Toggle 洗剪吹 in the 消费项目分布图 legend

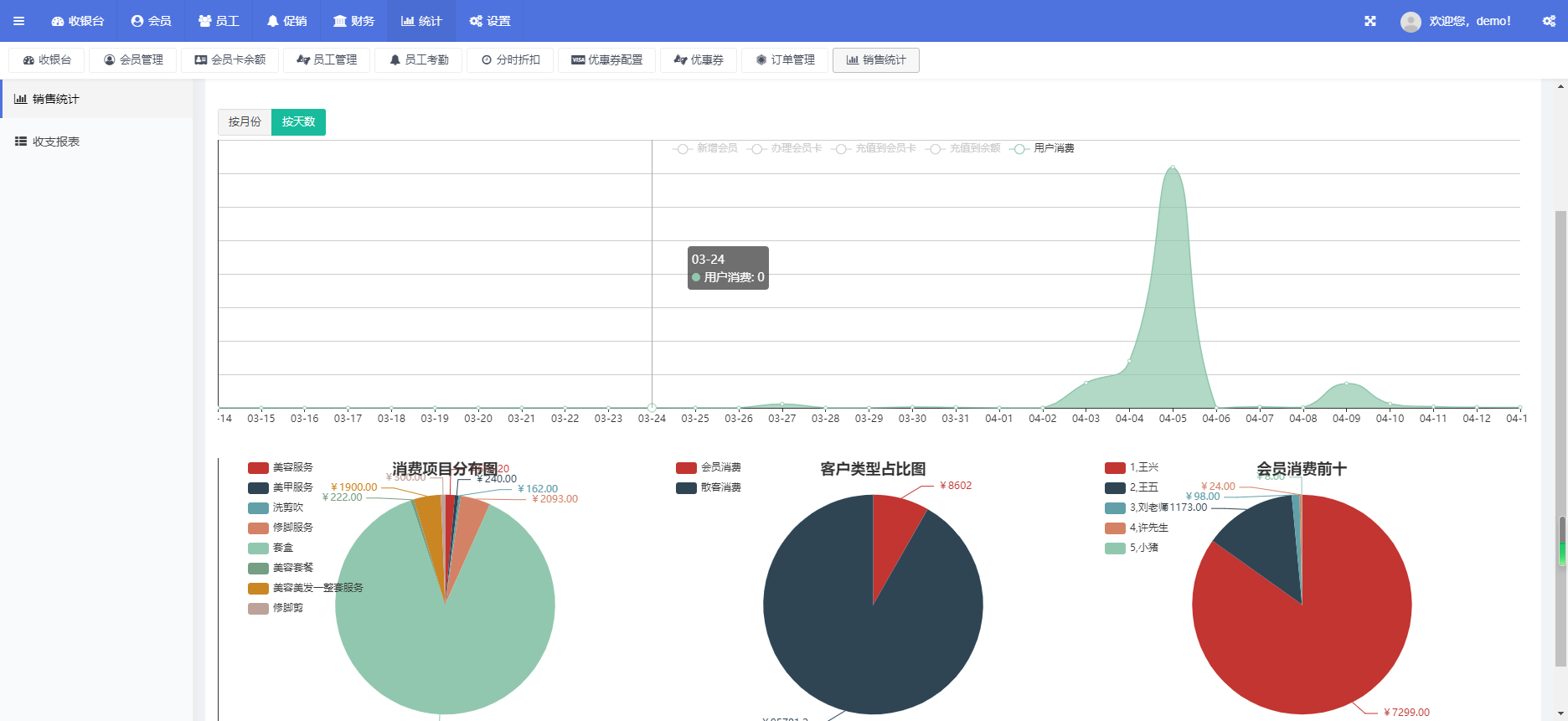(x=276, y=507)
